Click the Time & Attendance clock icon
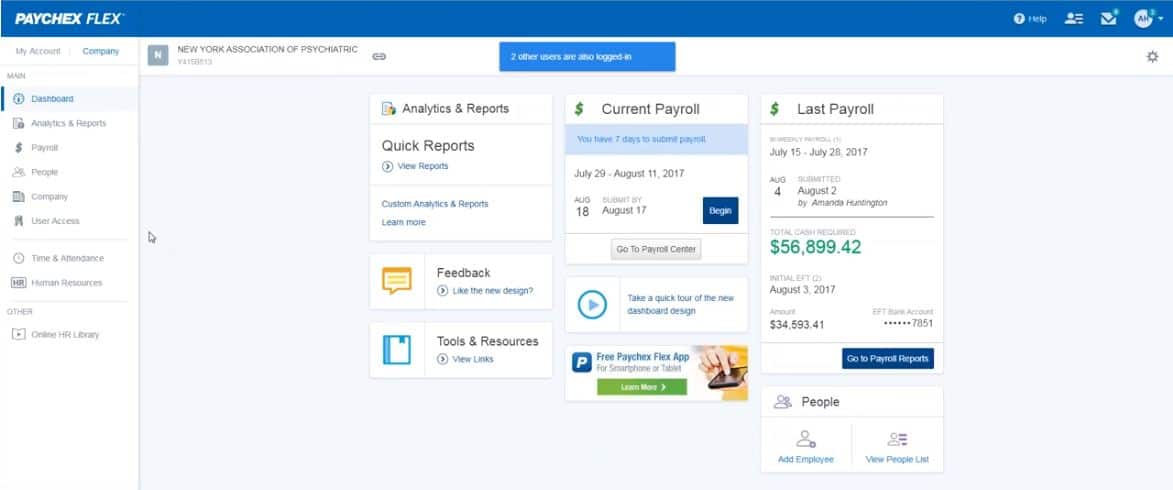 pos(19,258)
